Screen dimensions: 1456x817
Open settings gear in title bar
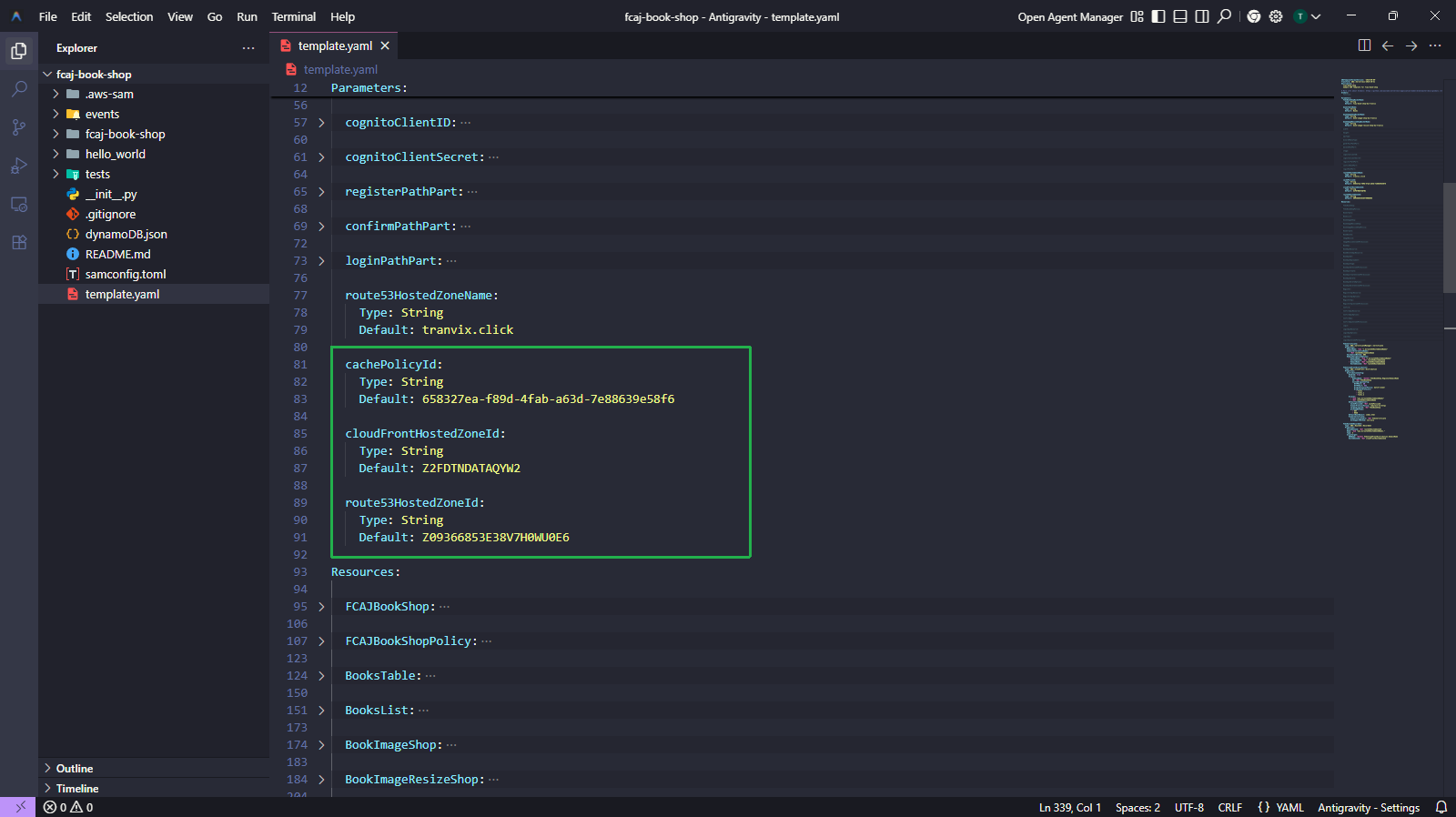(x=1276, y=16)
